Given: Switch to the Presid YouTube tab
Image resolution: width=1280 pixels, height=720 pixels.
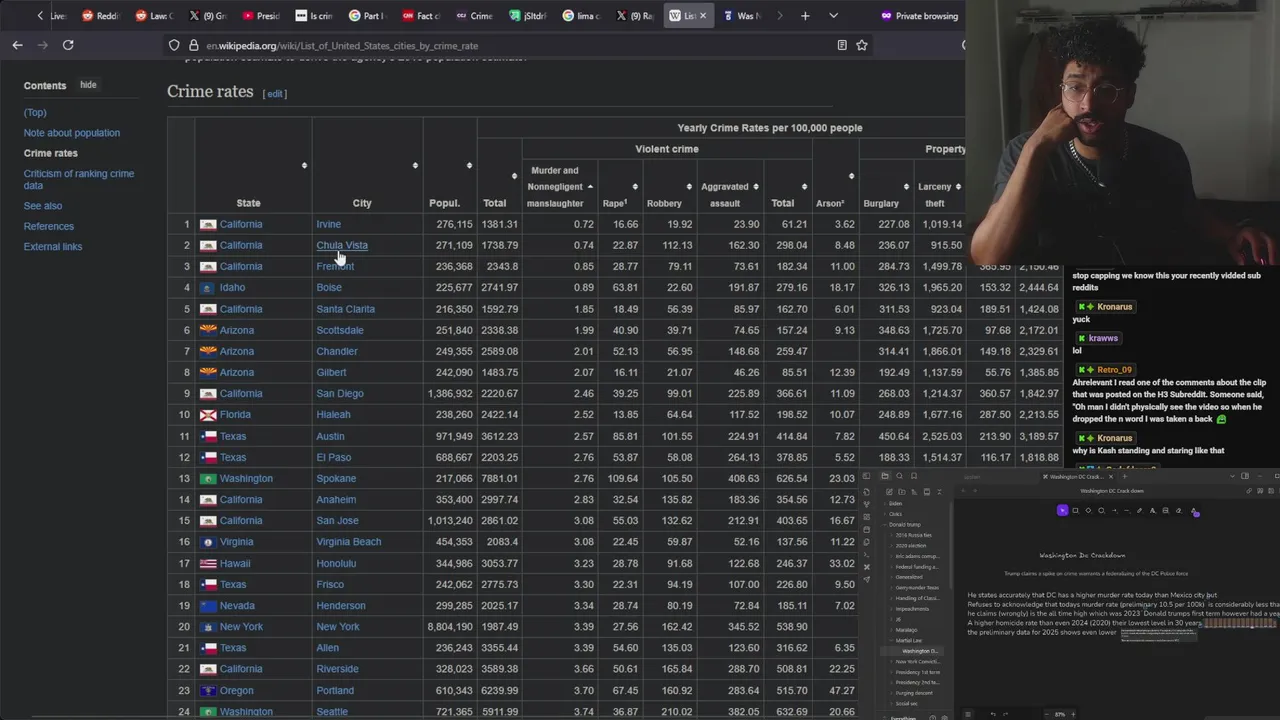Looking at the screenshot, I should [261, 16].
